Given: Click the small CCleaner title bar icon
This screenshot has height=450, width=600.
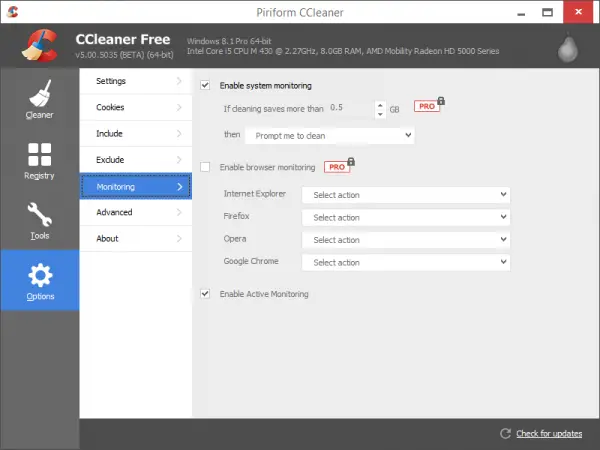Looking at the screenshot, I should (12, 12).
